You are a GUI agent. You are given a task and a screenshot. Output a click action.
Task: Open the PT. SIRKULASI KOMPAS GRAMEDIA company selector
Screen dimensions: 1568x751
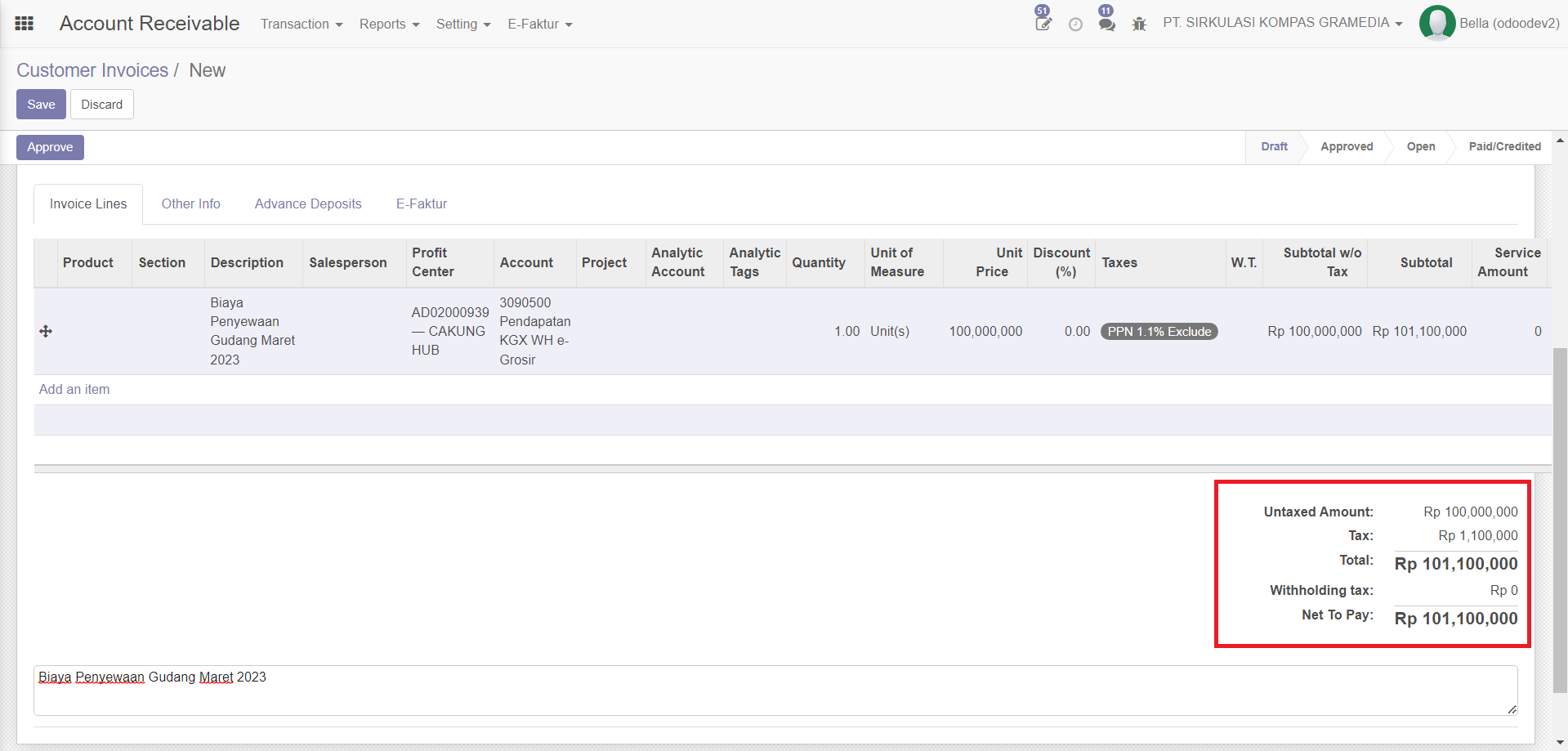[1282, 23]
